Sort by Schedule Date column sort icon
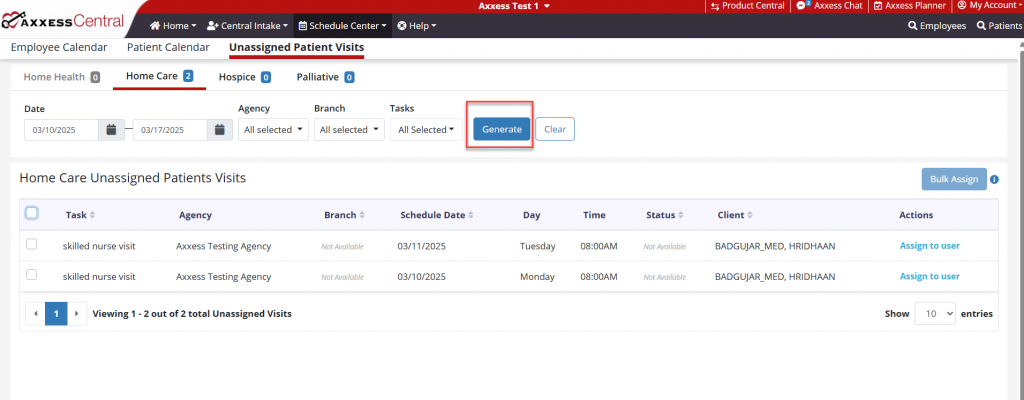The width and height of the screenshot is (1024, 400). coord(471,215)
